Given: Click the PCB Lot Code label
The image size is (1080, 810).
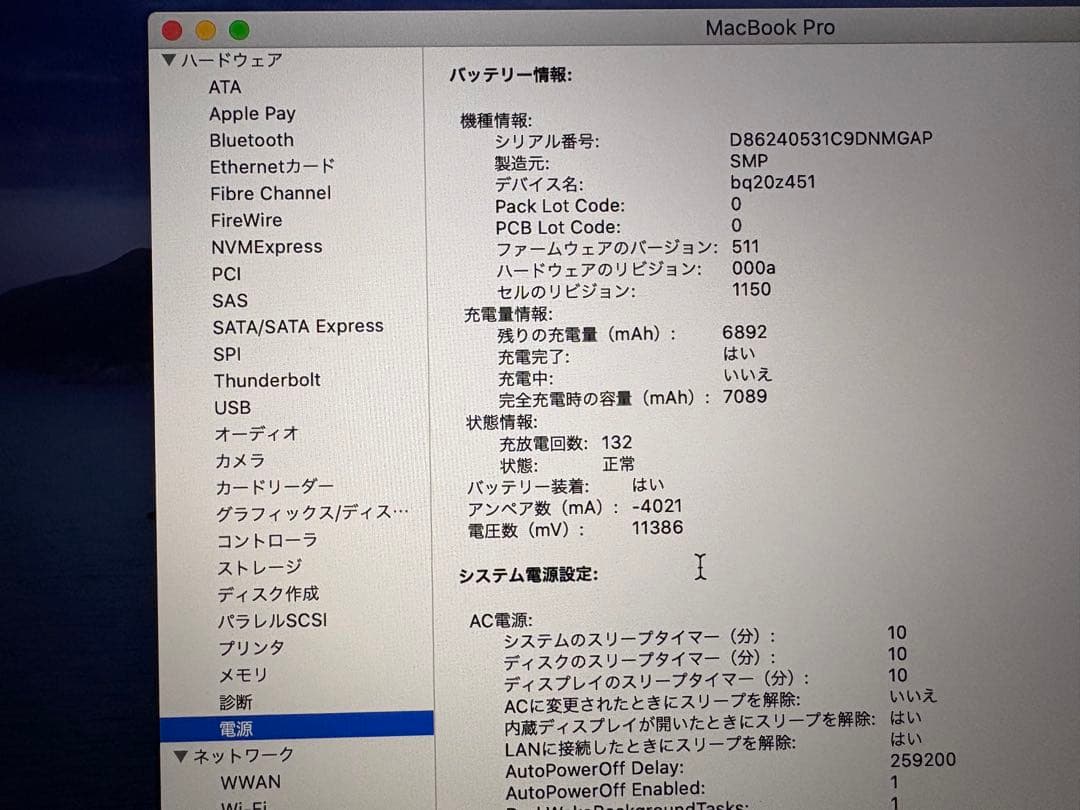Looking at the screenshot, I should (558, 227).
